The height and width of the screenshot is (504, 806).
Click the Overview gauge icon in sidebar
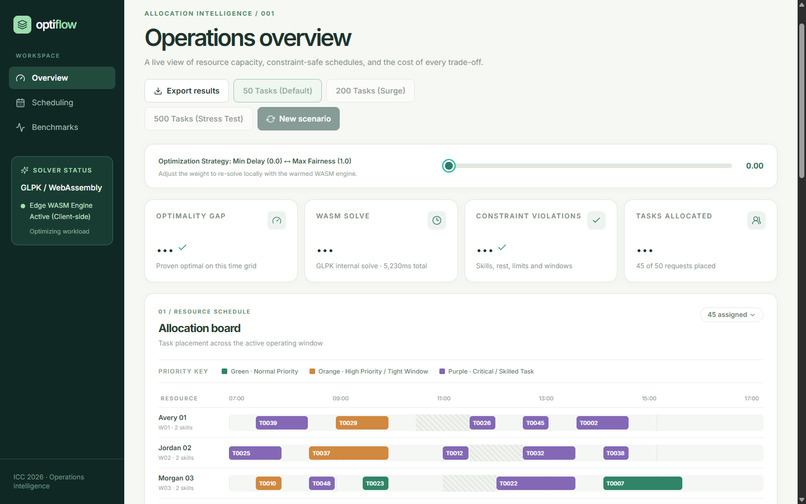[x=21, y=78]
